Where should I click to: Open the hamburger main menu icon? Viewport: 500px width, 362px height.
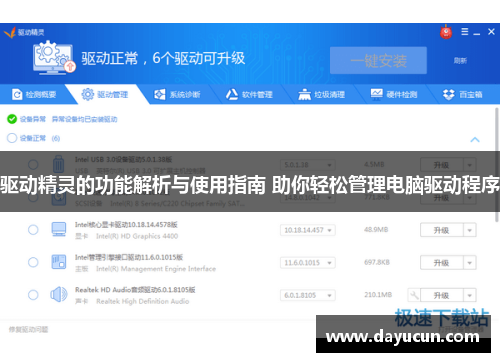click(x=465, y=32)
